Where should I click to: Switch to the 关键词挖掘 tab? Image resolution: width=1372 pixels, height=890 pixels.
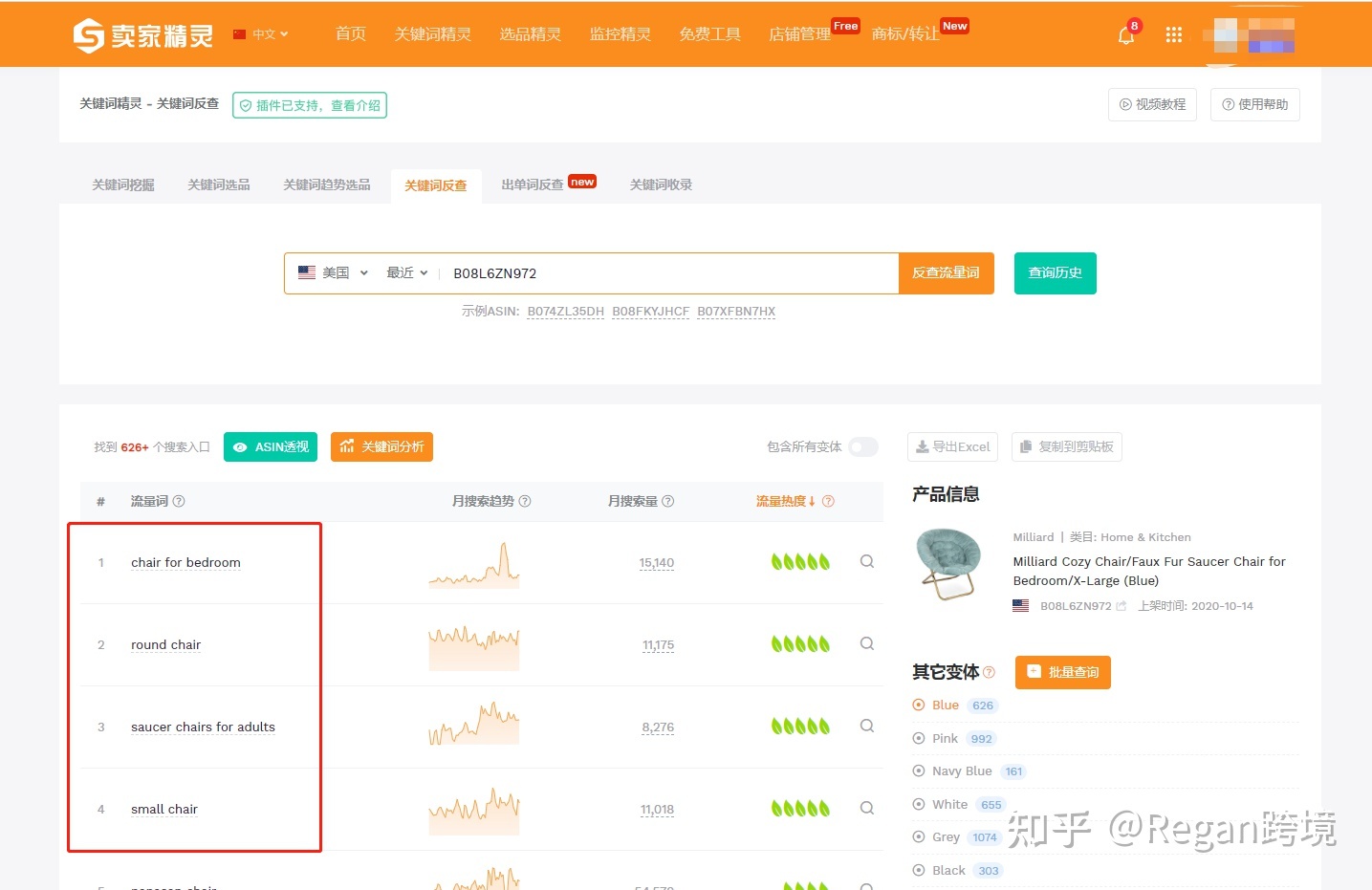pos(123,185)
